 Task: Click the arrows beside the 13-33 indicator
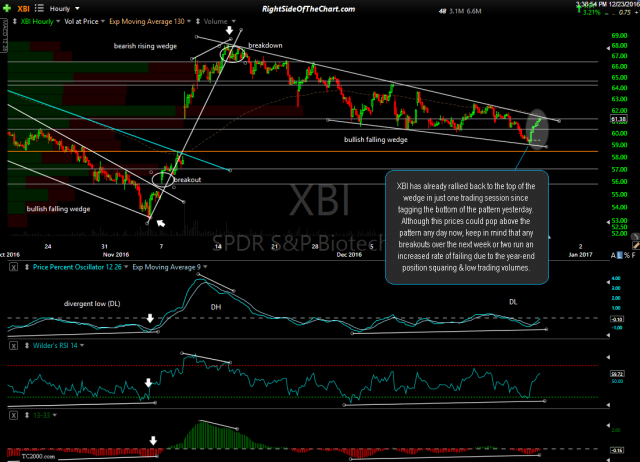[x=27, y=415]
